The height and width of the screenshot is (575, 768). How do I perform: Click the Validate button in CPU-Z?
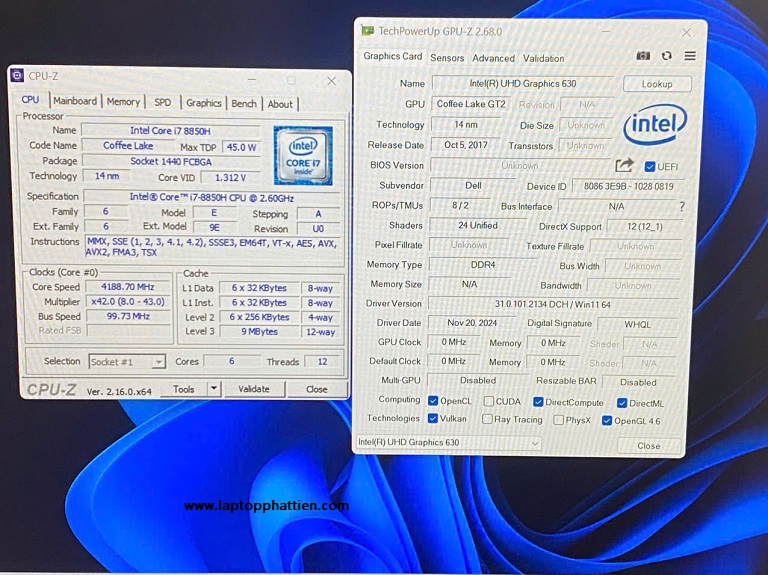pos(254,389)
